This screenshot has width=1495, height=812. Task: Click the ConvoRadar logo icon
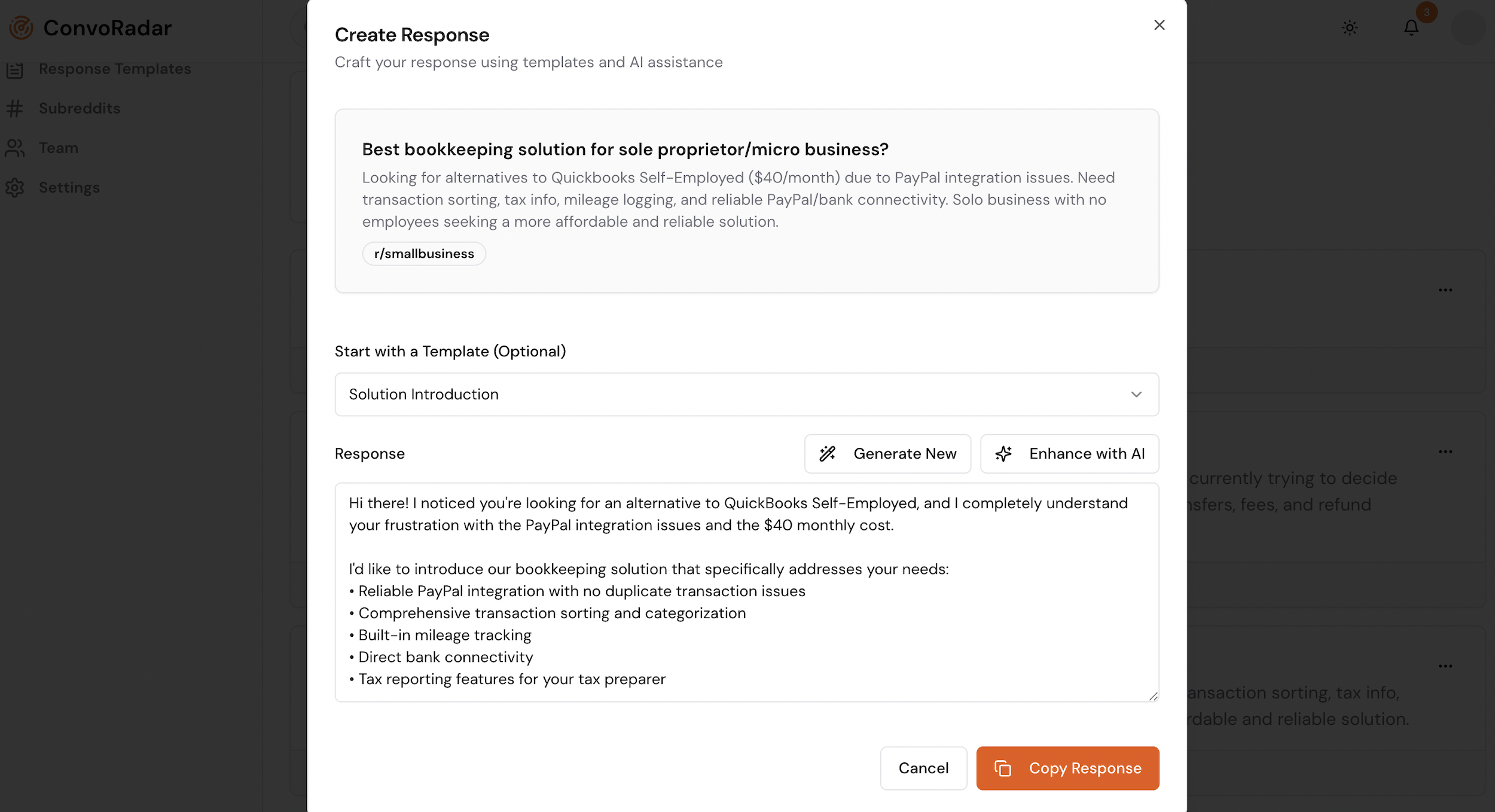(21, 28)
